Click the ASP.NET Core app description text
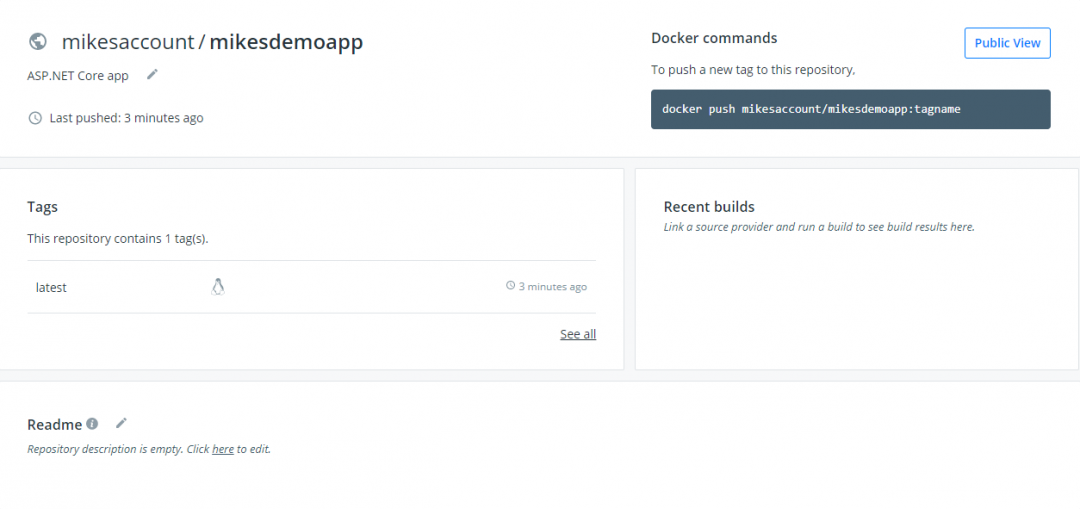 (x=78, y=76)
